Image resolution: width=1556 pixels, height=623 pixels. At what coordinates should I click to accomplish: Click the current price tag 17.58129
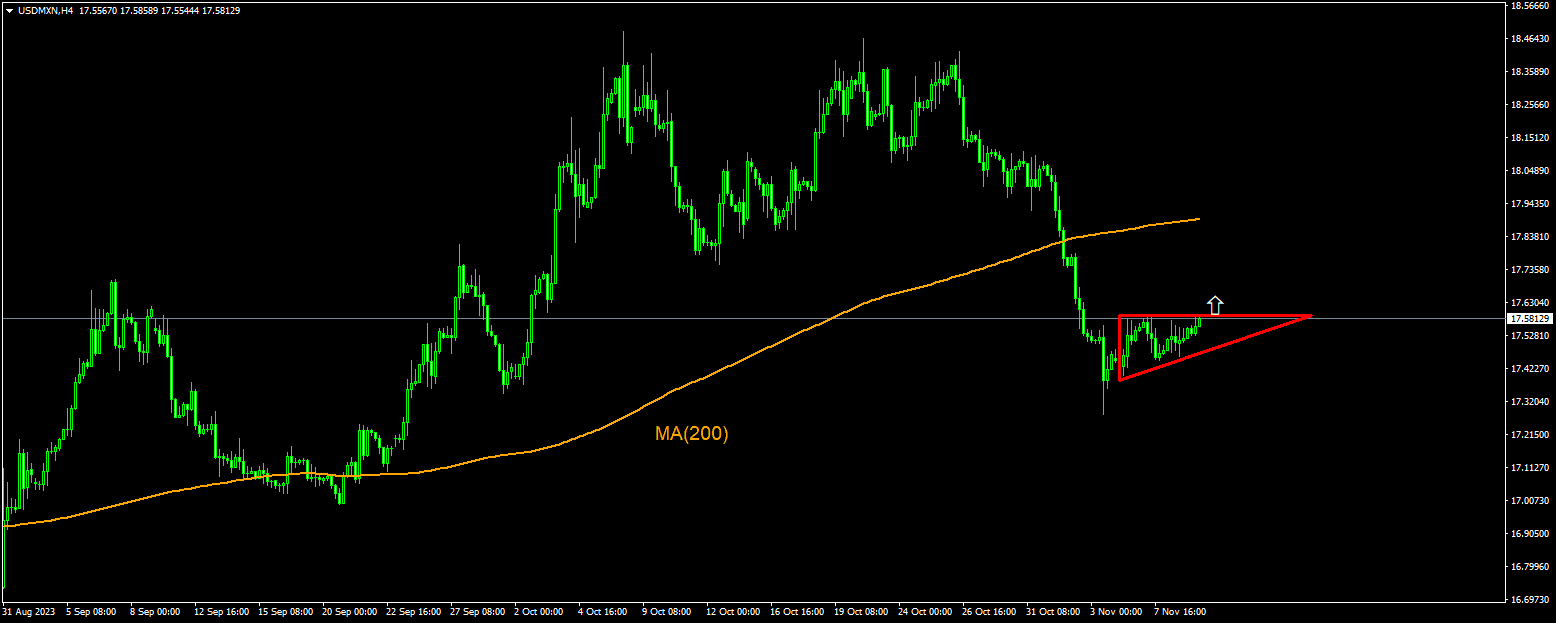pyautogui.click(x=1532, y=316)
